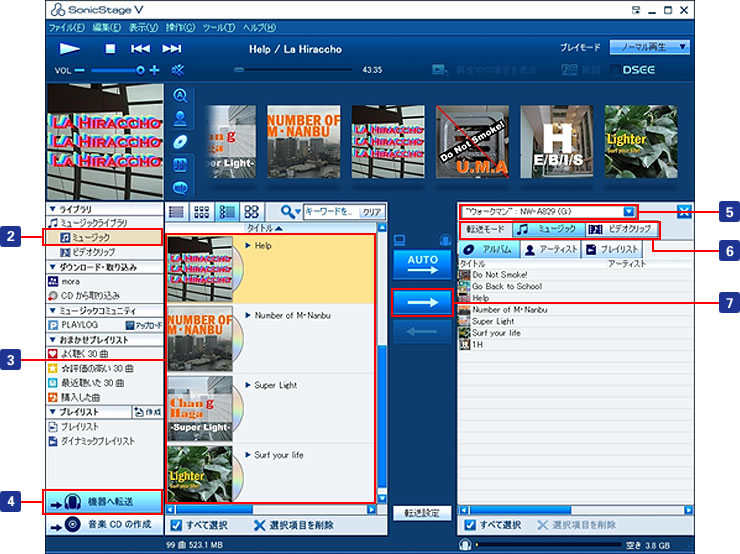740x554 pixels.
Task: Skip to the previous track
Action: tap(140, 49)
